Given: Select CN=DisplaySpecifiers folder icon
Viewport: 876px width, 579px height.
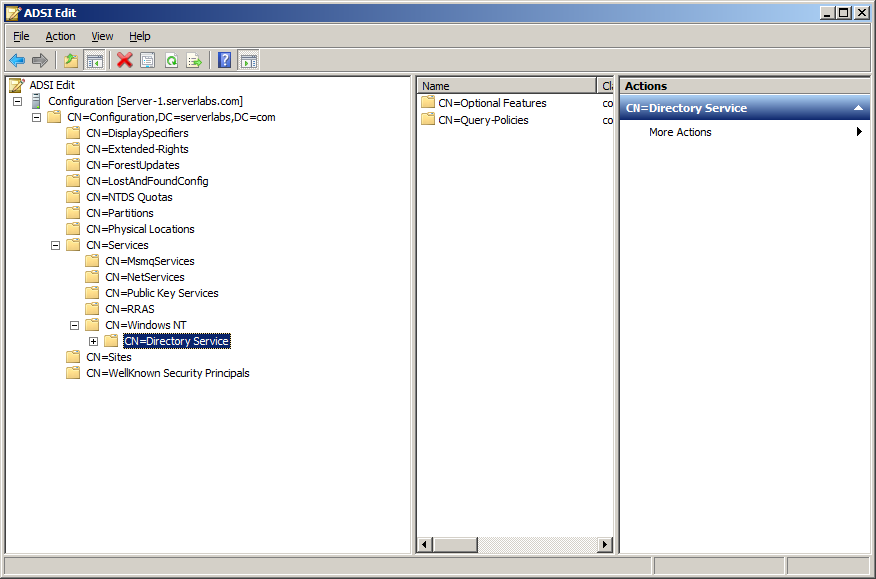Looking at the screenshot, I should pyautogui.click(x=73, y=133).
